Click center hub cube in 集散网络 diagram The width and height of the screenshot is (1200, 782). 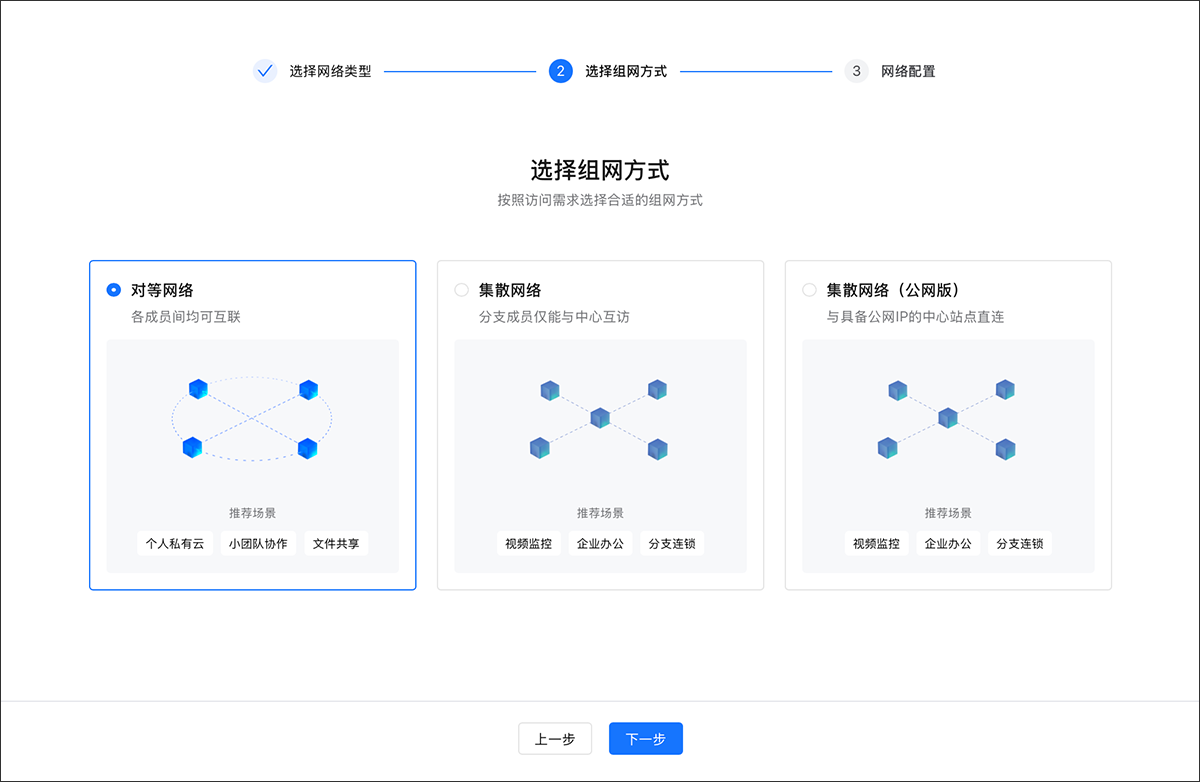[599, 417]
